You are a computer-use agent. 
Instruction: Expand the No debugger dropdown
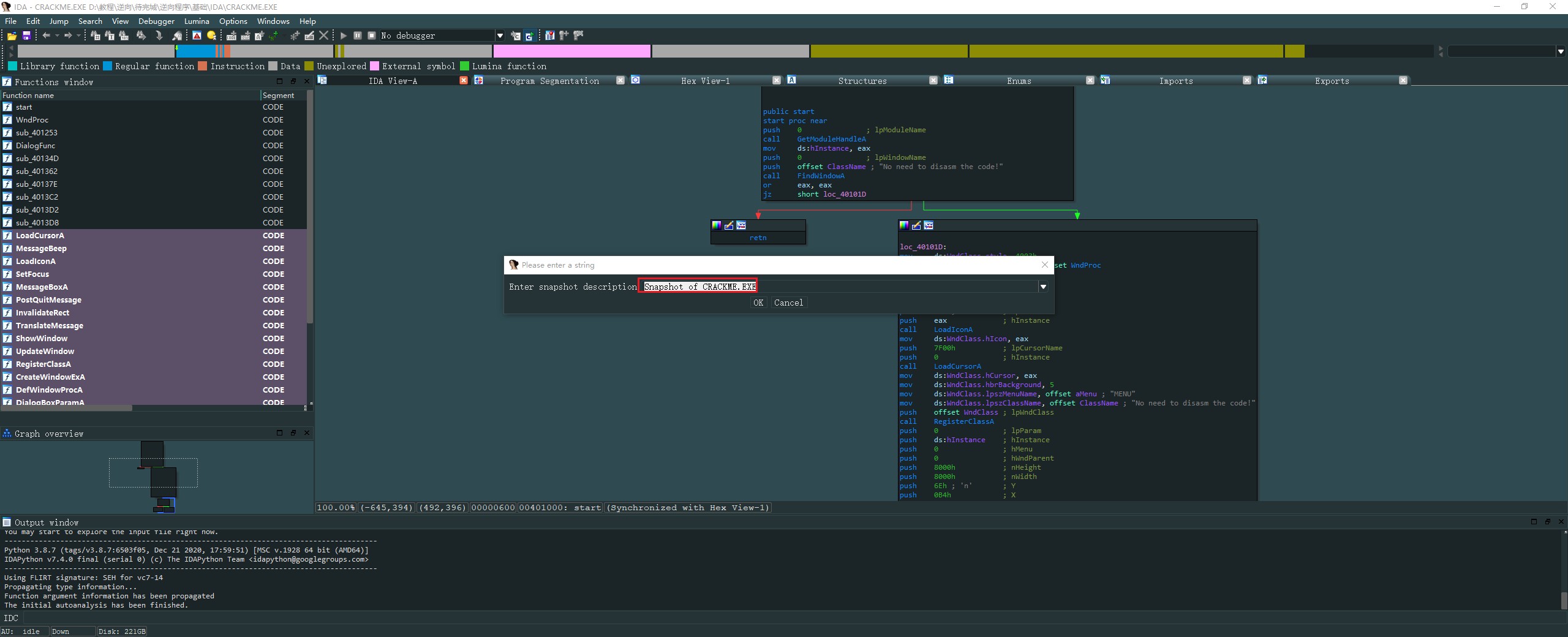(500, 36)
